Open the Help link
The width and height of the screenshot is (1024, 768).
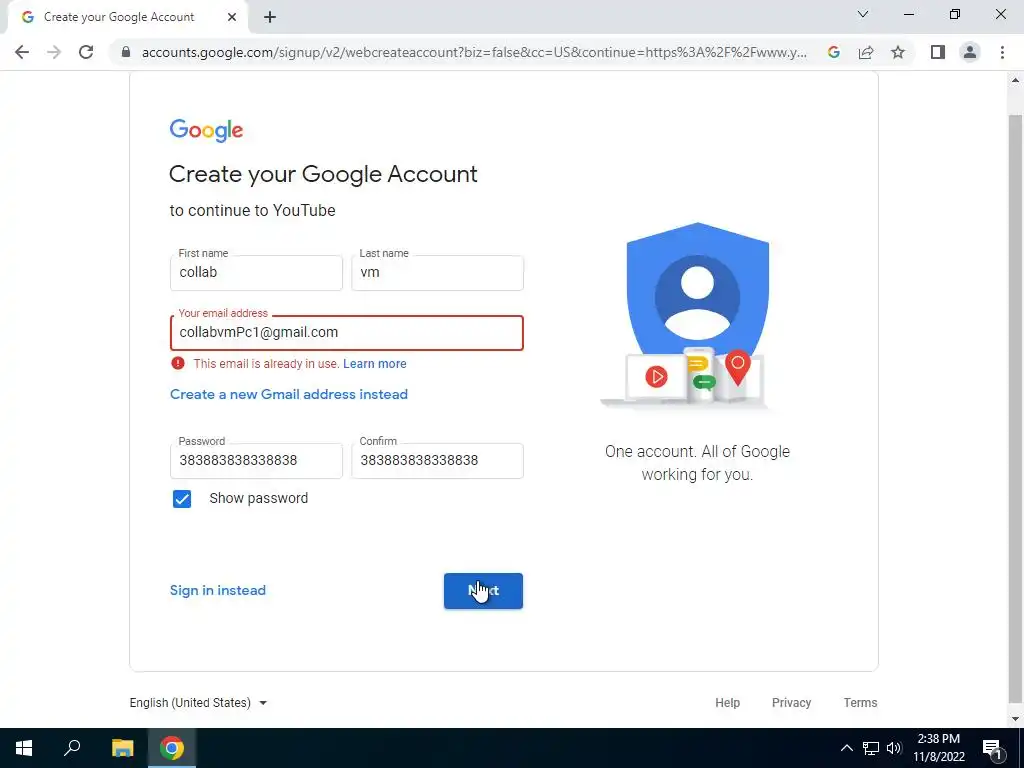click(728, 703)
